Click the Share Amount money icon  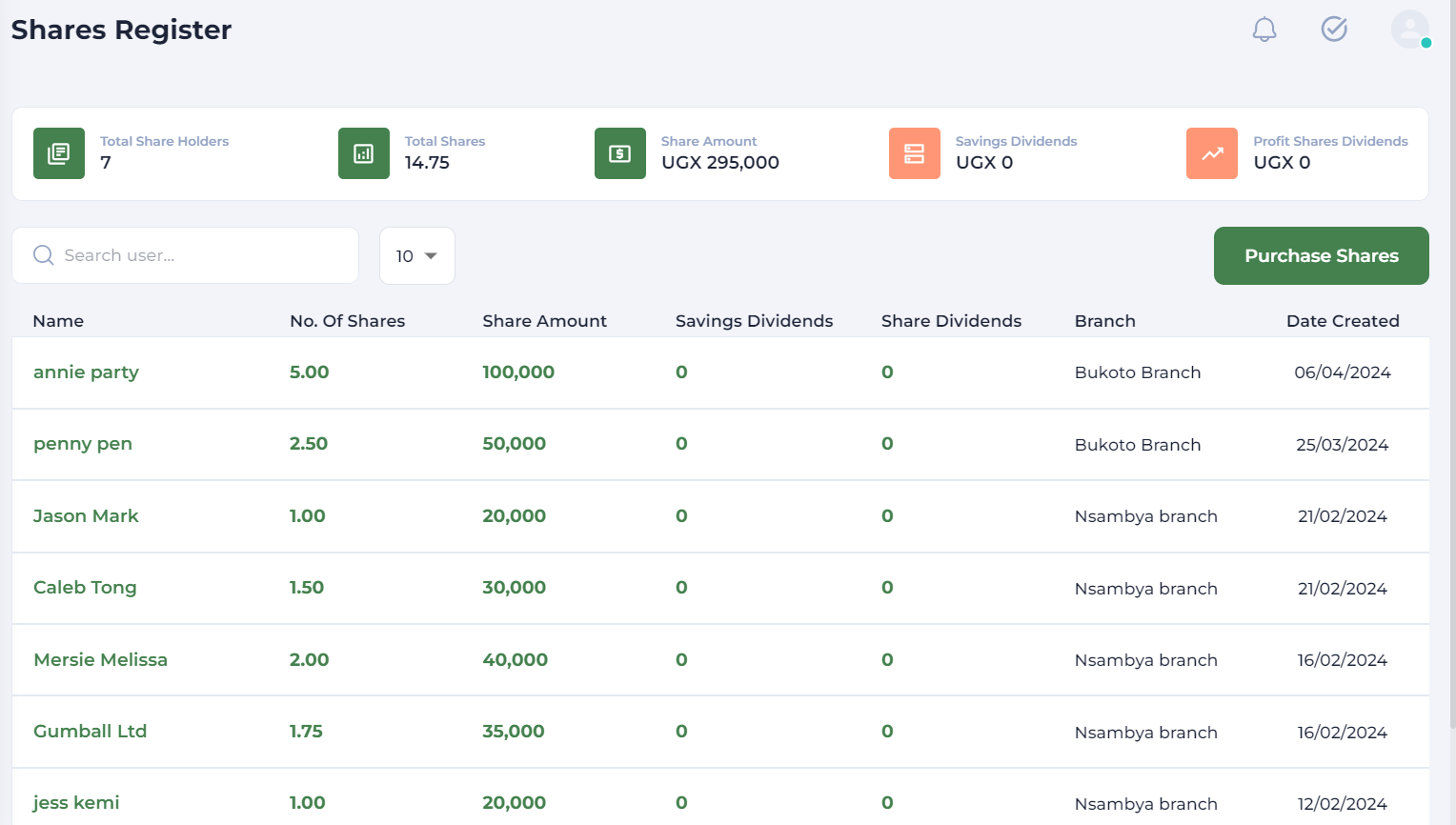[620, 153]
